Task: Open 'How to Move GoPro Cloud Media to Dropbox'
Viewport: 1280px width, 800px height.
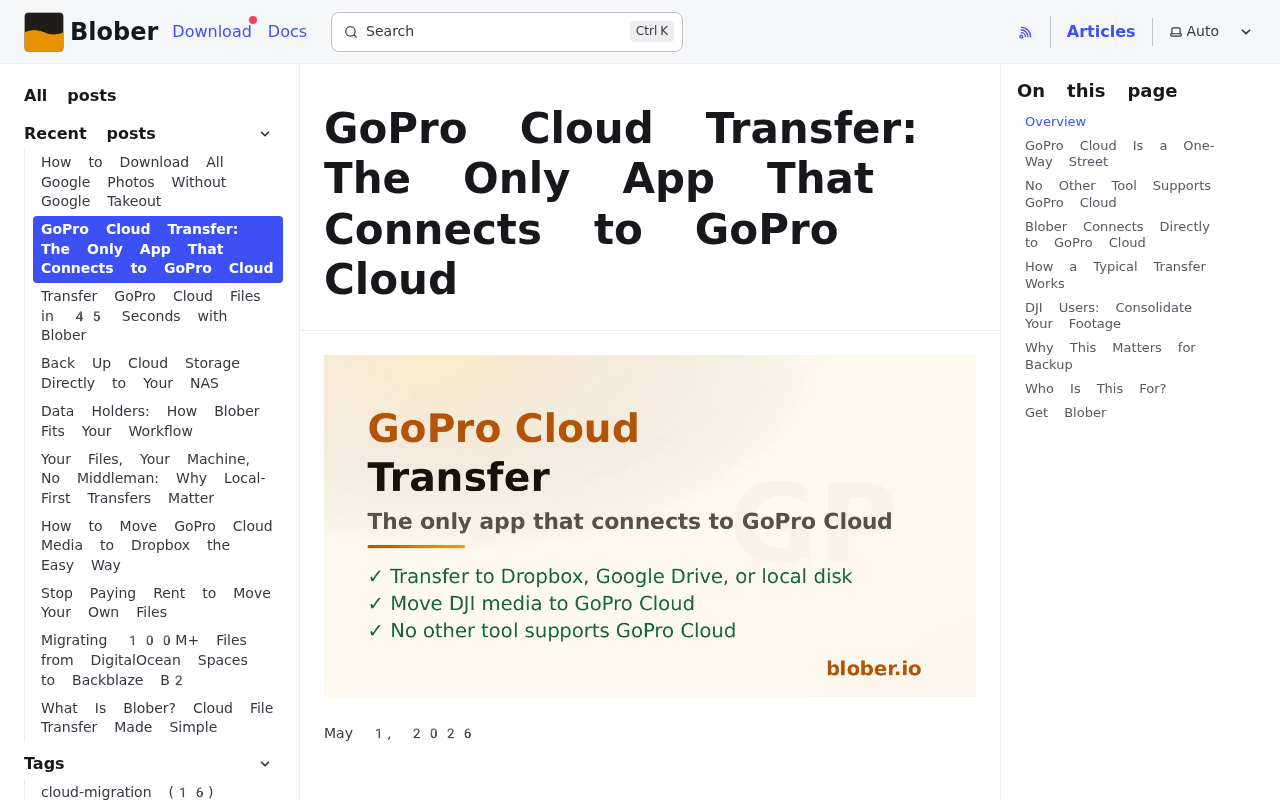Action: click(x=158, y=546)
